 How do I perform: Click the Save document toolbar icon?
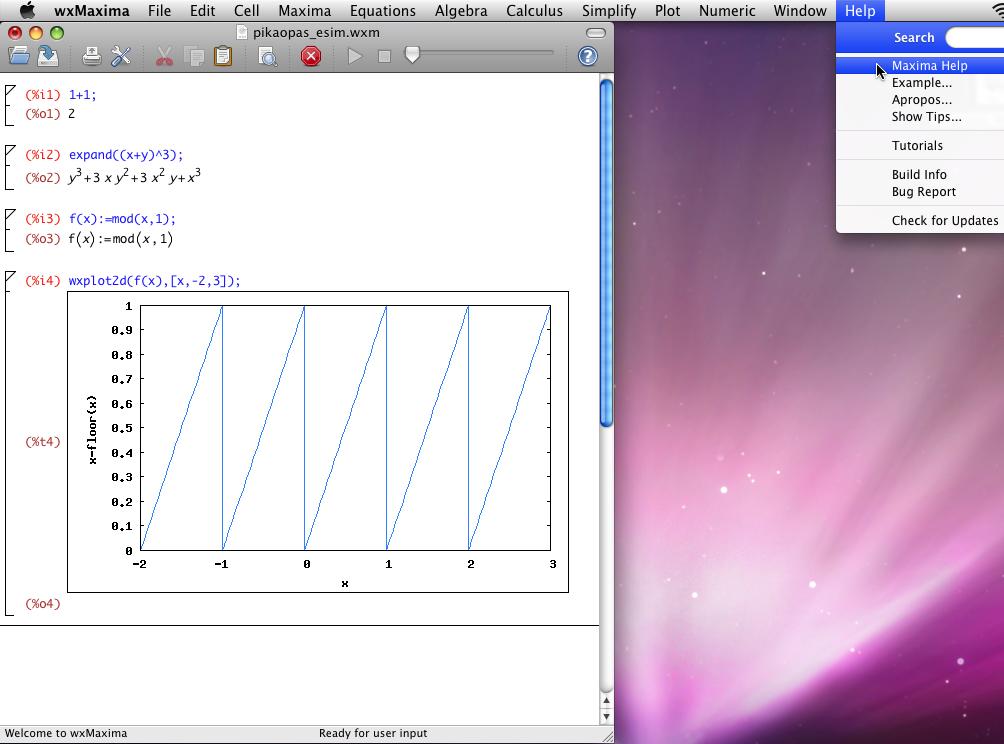click(x=48, y=56)
